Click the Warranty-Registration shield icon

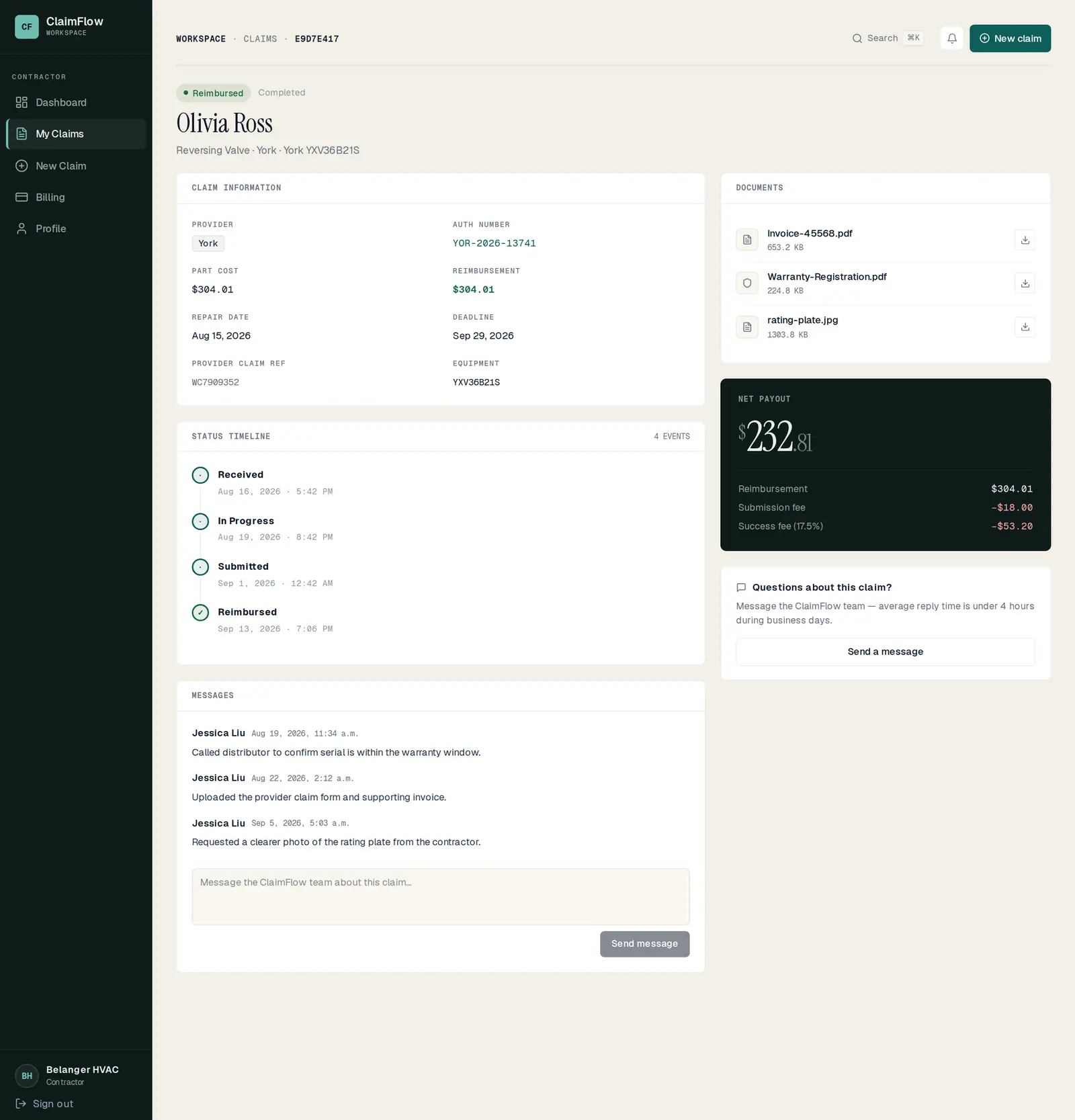click(x=747, y=284)
